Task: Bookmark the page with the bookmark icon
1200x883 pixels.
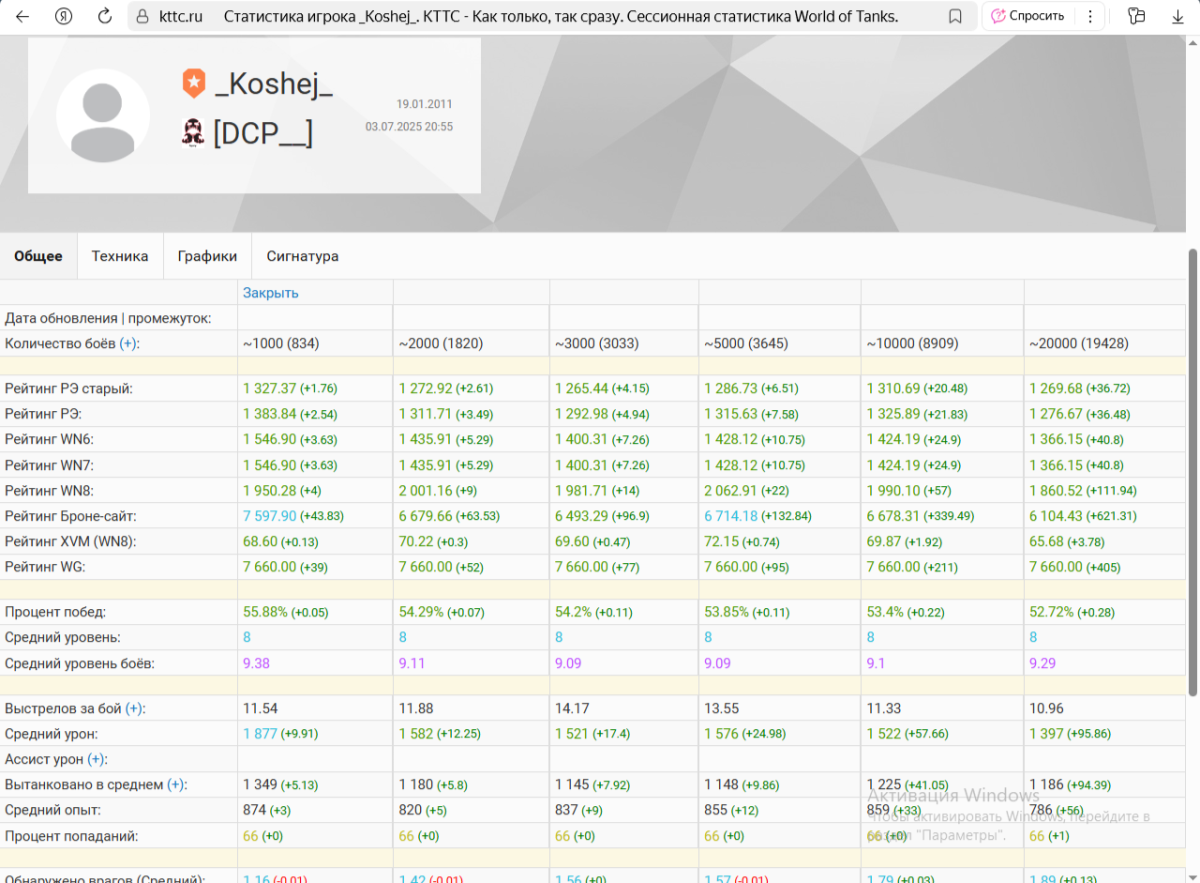Action: point(955,16)
